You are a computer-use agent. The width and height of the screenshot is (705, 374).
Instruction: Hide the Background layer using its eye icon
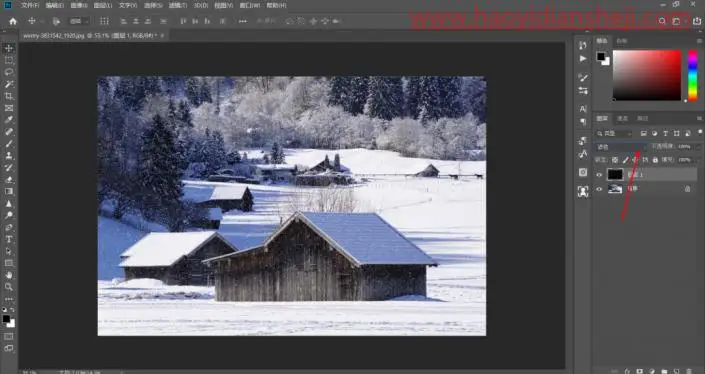point(599,189)
